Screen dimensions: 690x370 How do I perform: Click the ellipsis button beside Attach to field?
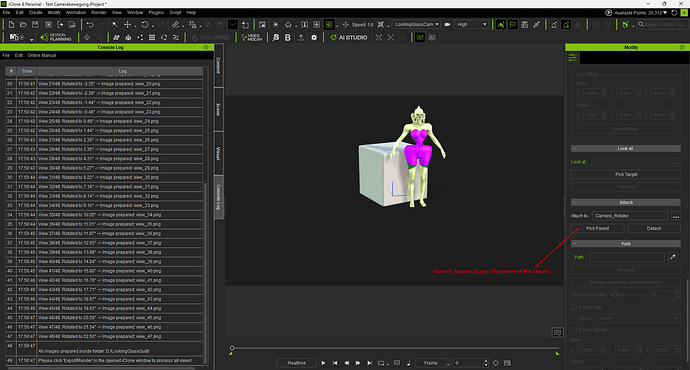(676, 216)
